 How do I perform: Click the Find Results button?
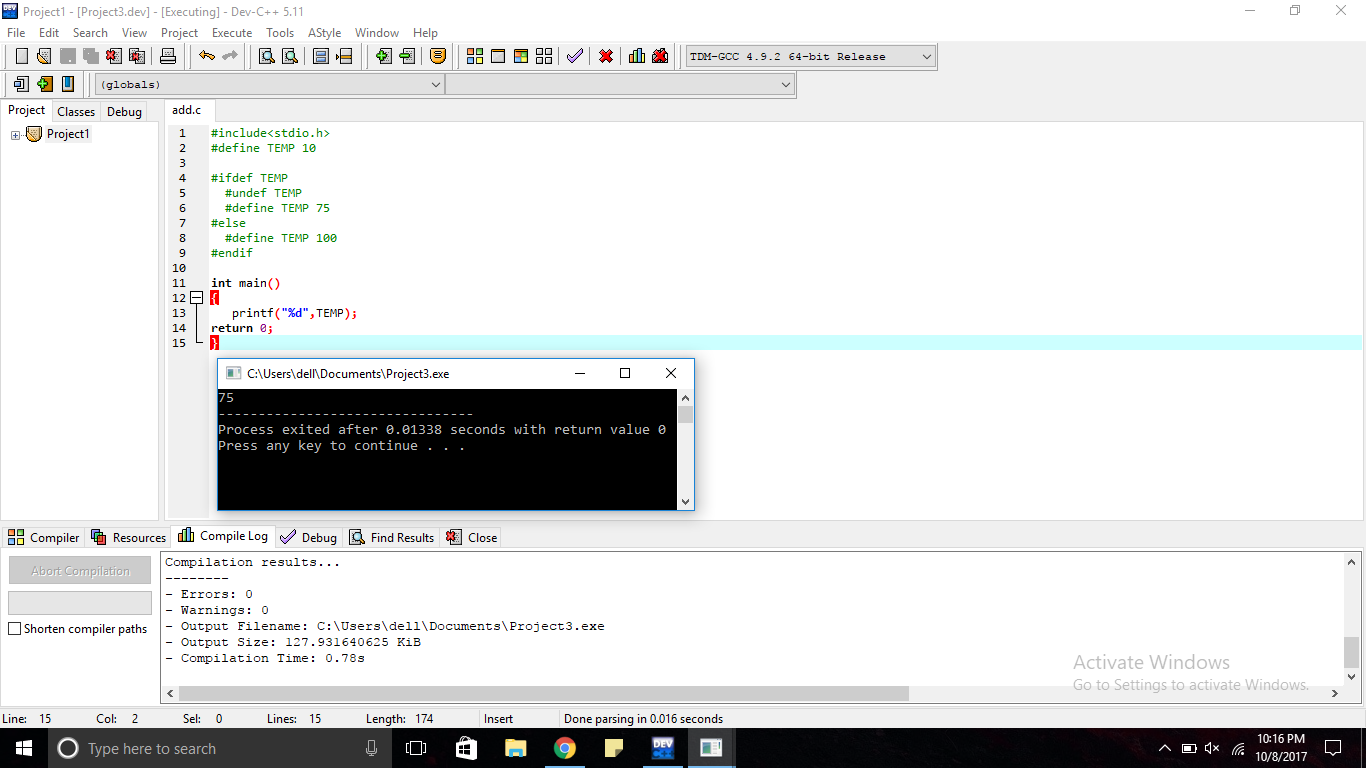click(391, 537)
